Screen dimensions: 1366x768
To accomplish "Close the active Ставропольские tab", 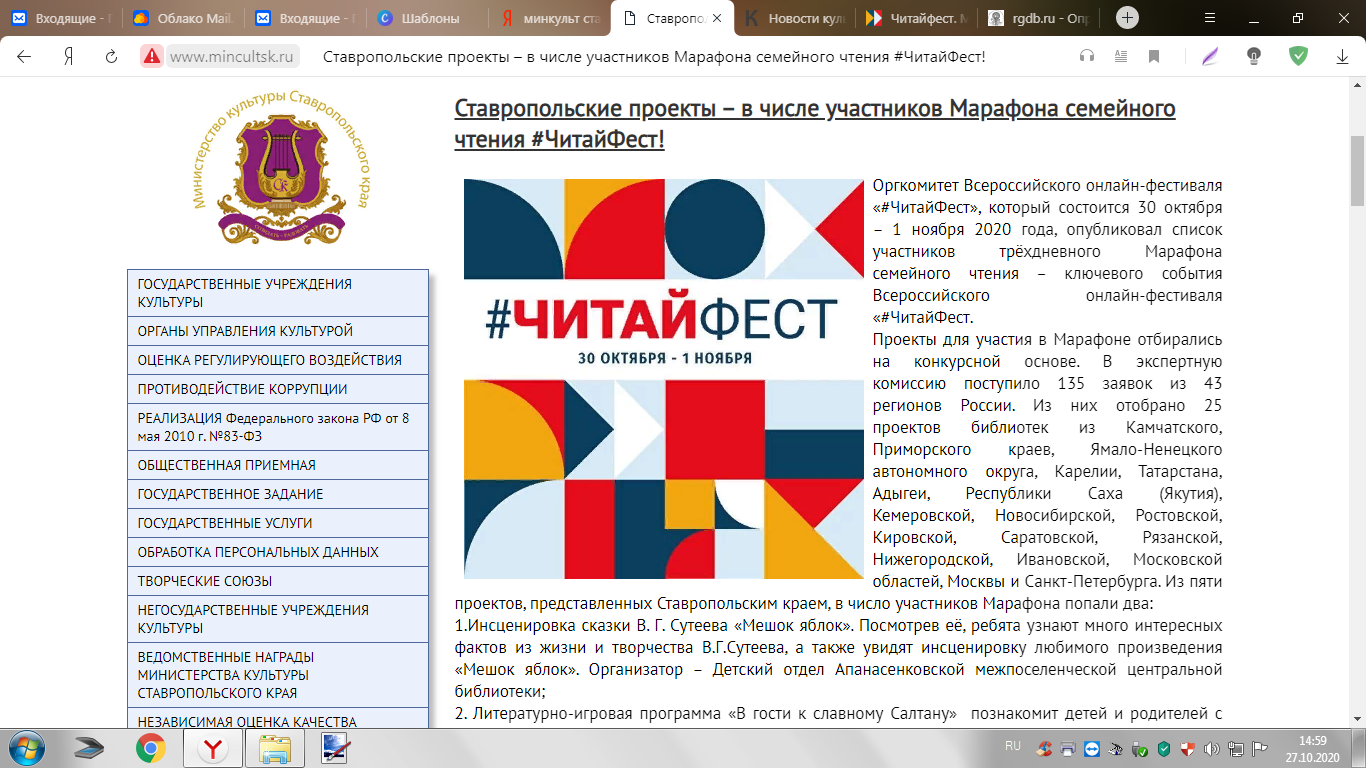I will pos(716,18).
